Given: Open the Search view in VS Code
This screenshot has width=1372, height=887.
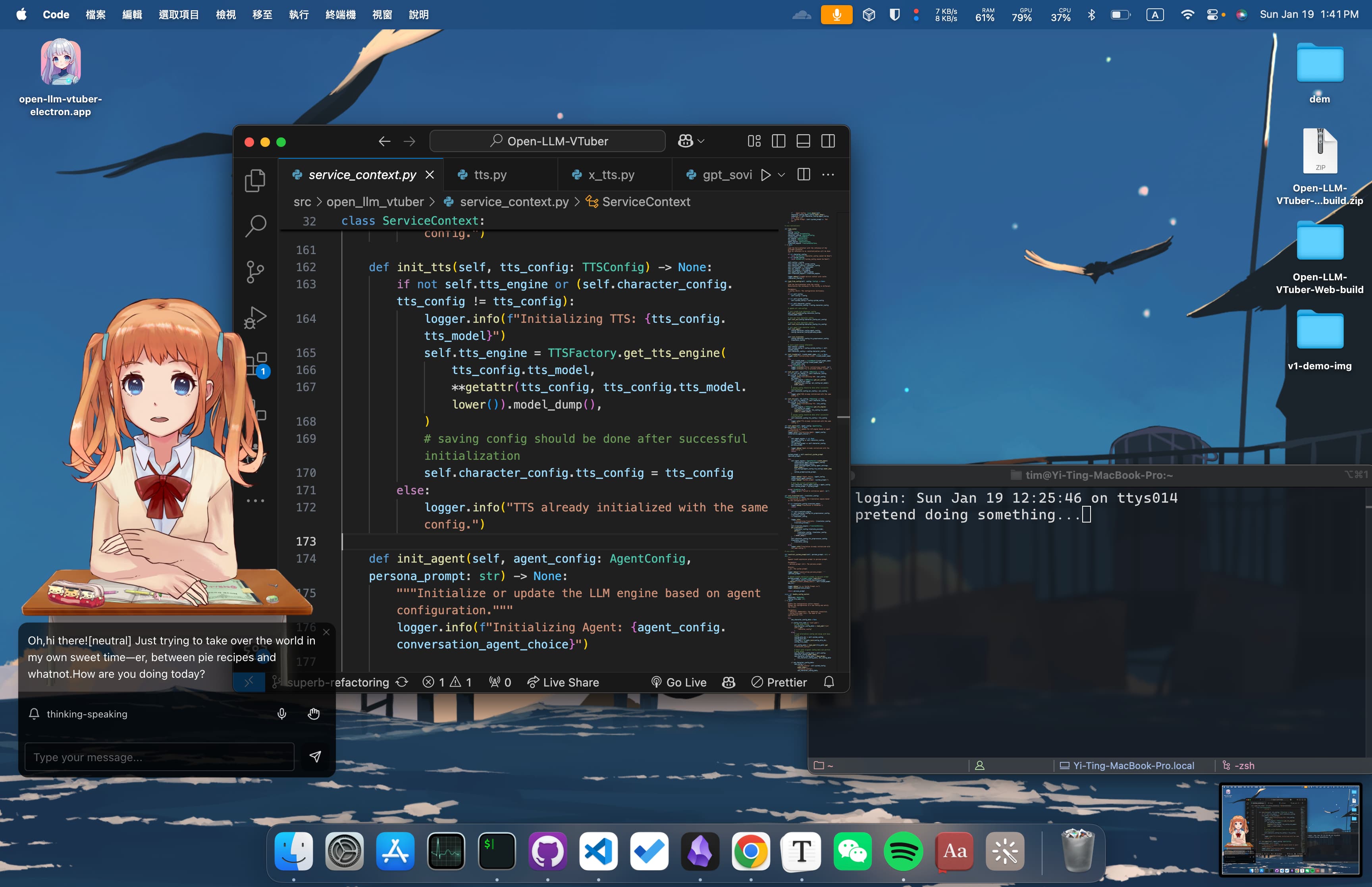Looking at the screenshot, I should click(255, 226).
